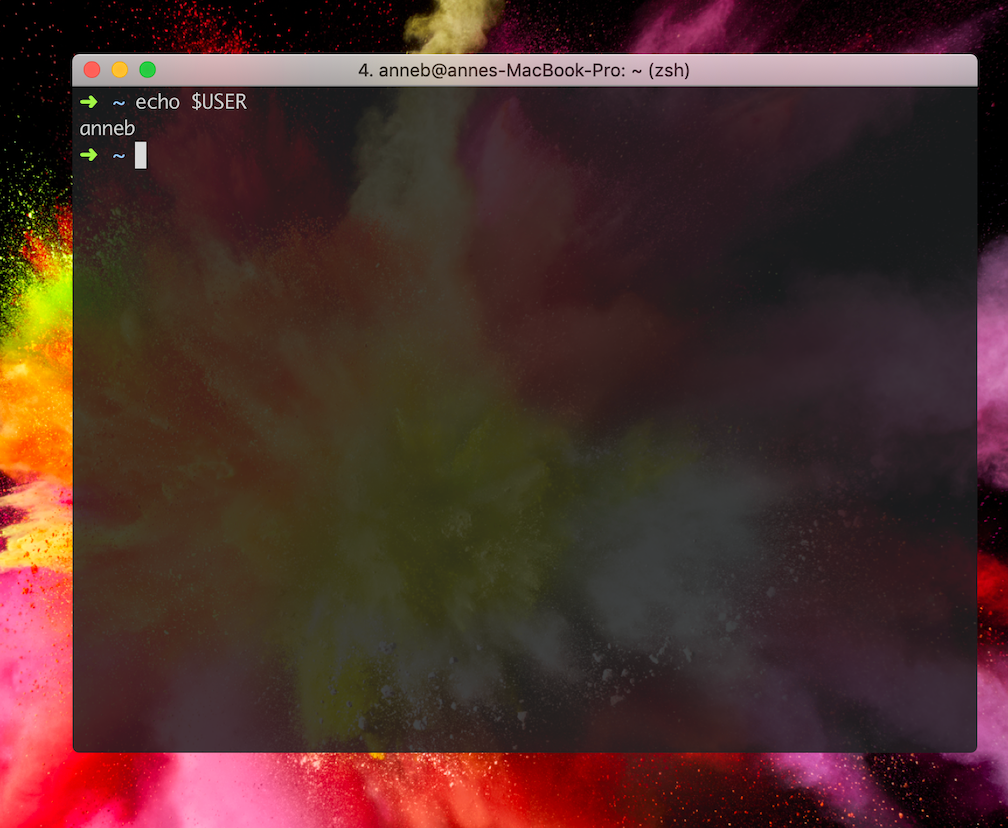Click the green fullscreen button
The width and height of the screenshot is (1008, 828).
(147, 69)
